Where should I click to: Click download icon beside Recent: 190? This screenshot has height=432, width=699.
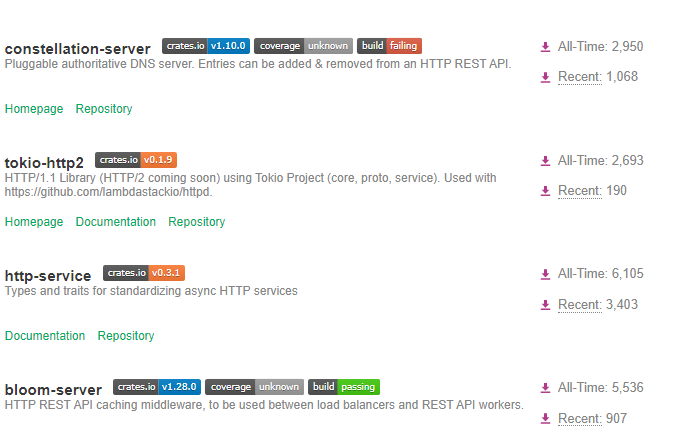pos(545,191)
